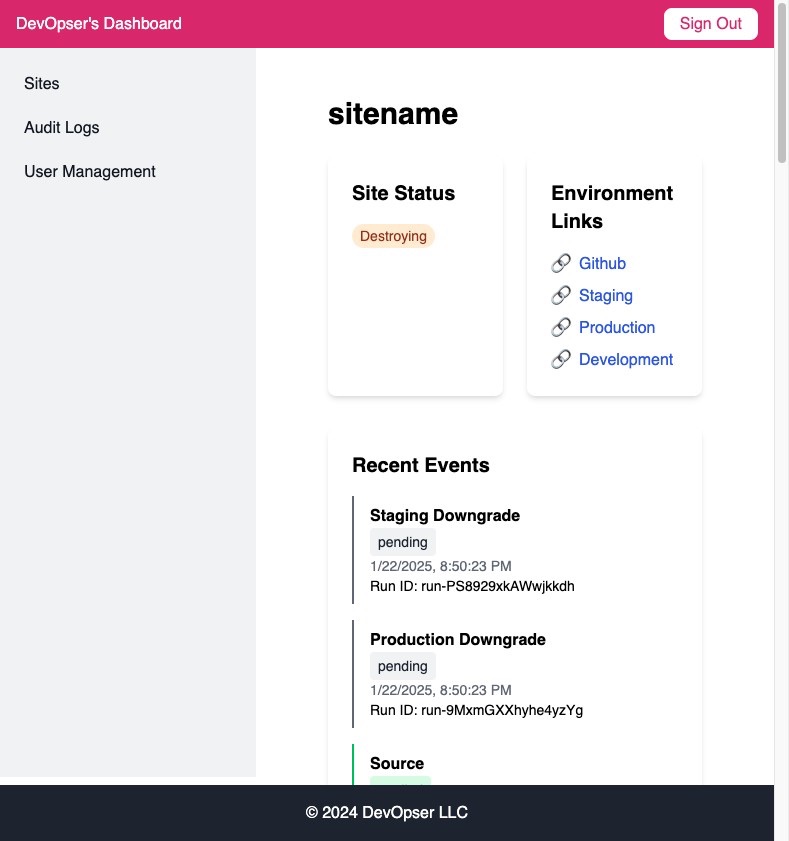
Task: Go to DevOpser's Dashboard home title
Action: coord(99,24)
